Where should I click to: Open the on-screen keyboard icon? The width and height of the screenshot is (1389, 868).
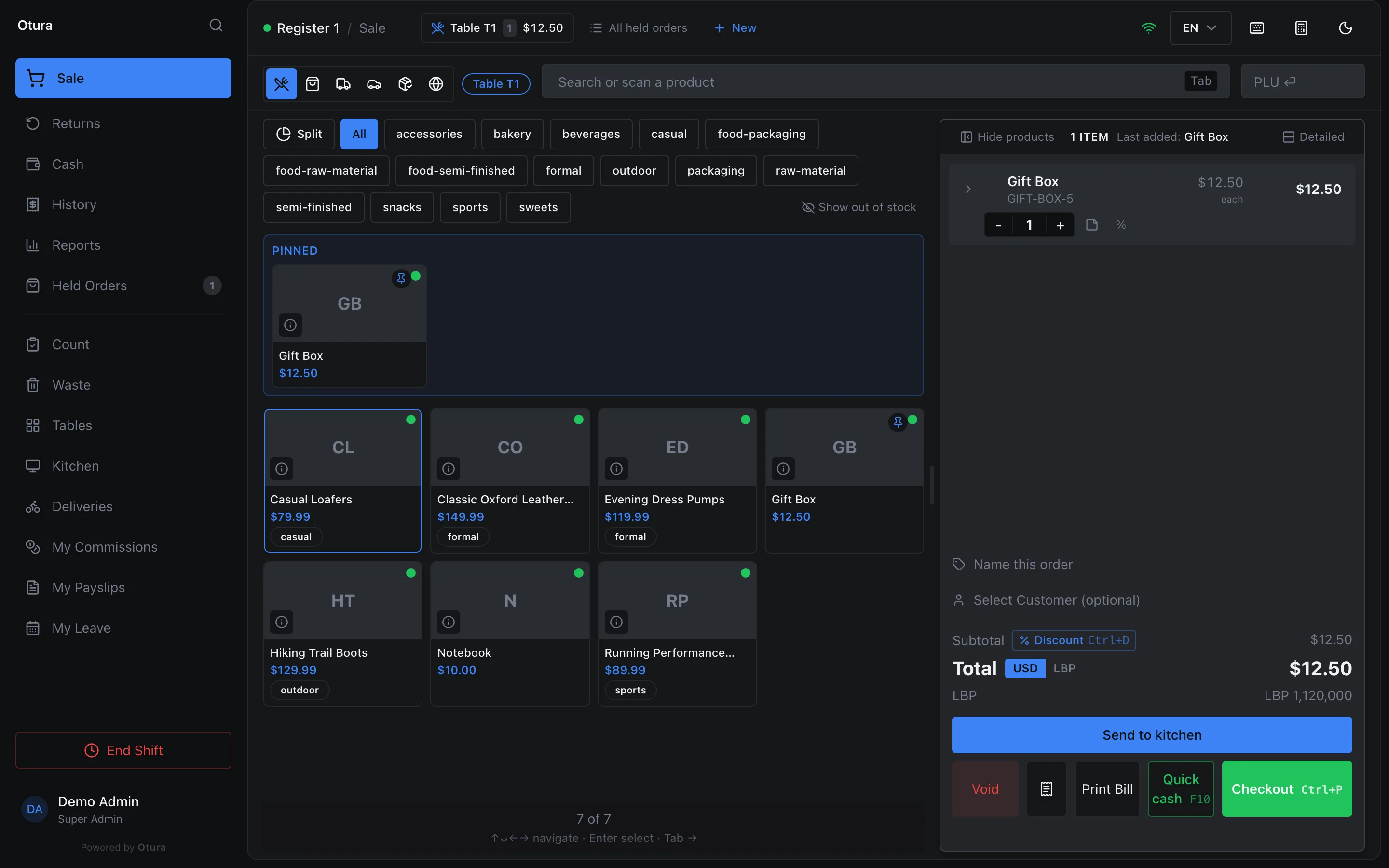[1256, 27]
